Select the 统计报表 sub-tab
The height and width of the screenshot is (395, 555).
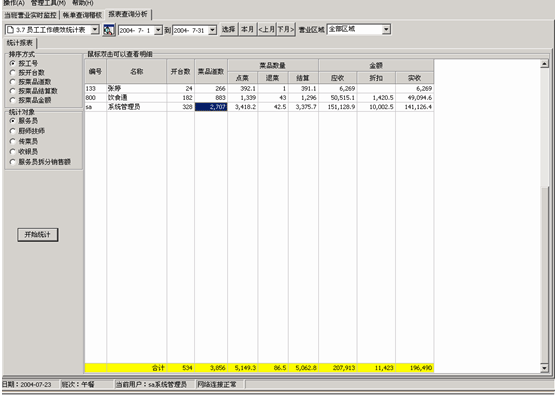(20, 43)
